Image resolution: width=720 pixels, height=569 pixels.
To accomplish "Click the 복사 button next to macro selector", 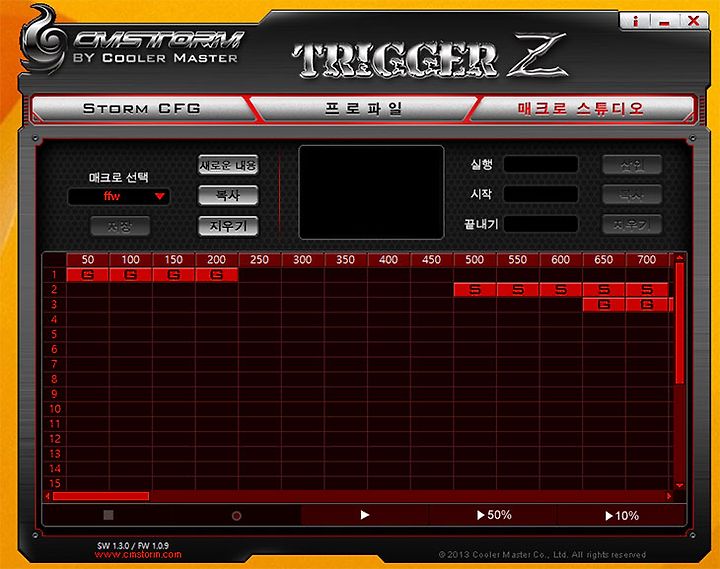I will 228,195.
